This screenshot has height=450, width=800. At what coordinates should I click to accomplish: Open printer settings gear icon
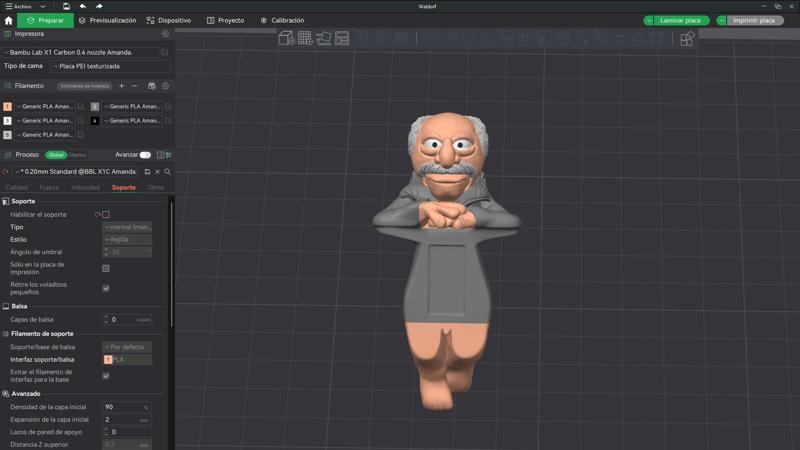[x=165, y=34]
